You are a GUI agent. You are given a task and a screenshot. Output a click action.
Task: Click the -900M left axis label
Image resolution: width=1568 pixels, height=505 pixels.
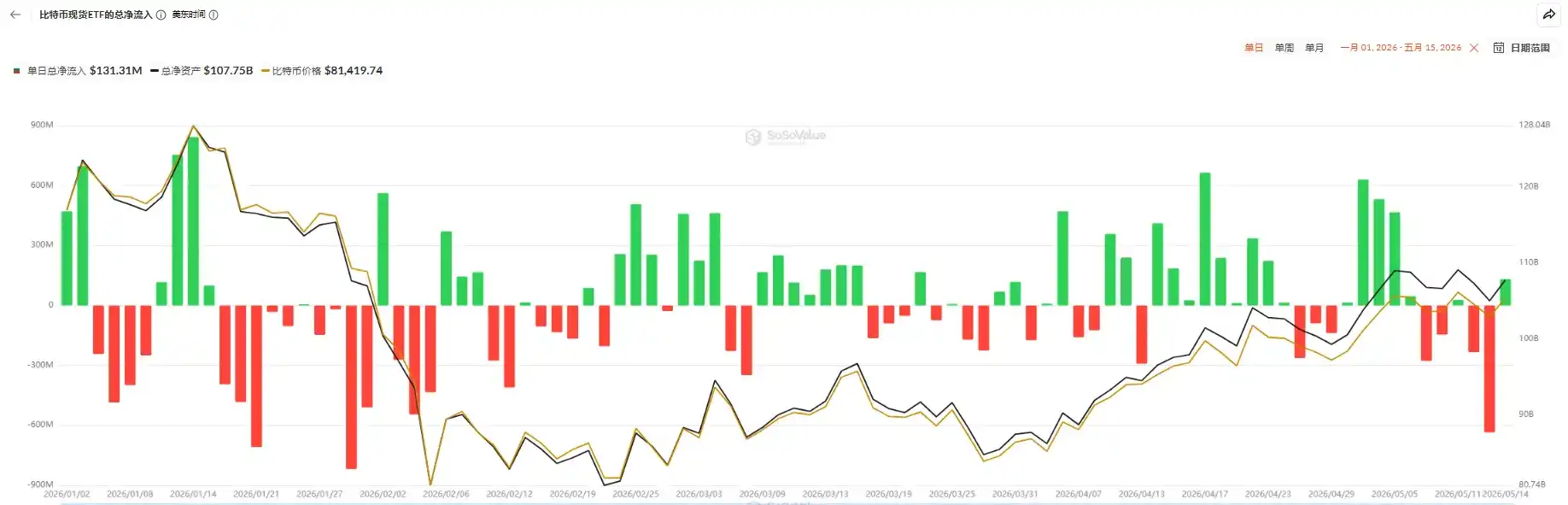[40, 484]
